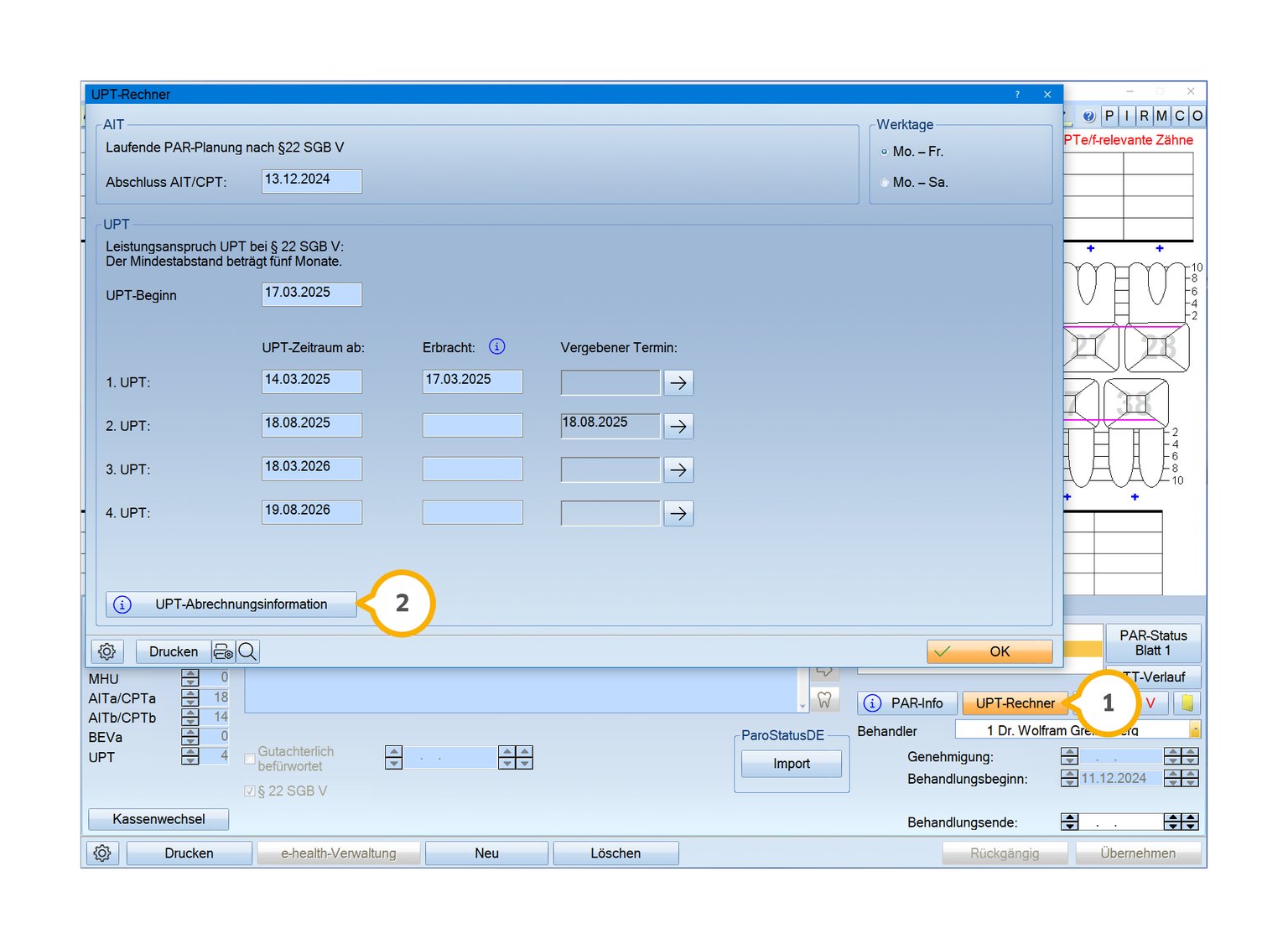
Task: Click the red V button
Action: click(x=1151, y=703)
